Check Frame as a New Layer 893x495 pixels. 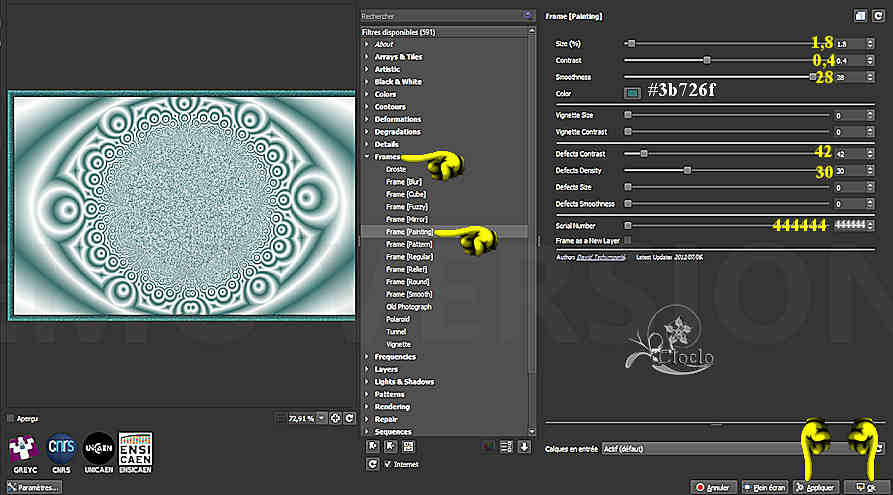[x=627, y=241]
